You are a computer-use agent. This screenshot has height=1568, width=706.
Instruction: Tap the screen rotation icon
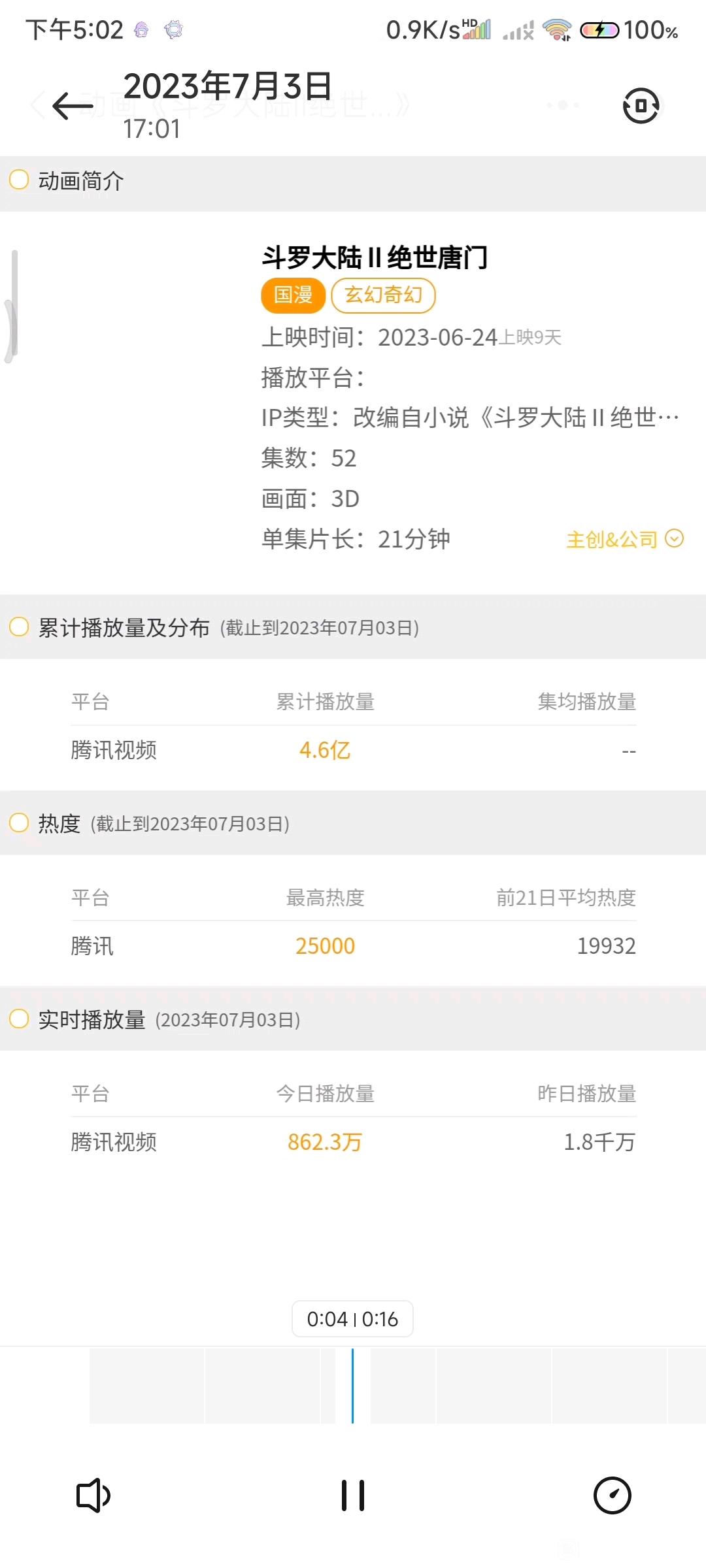click(641, 106)
